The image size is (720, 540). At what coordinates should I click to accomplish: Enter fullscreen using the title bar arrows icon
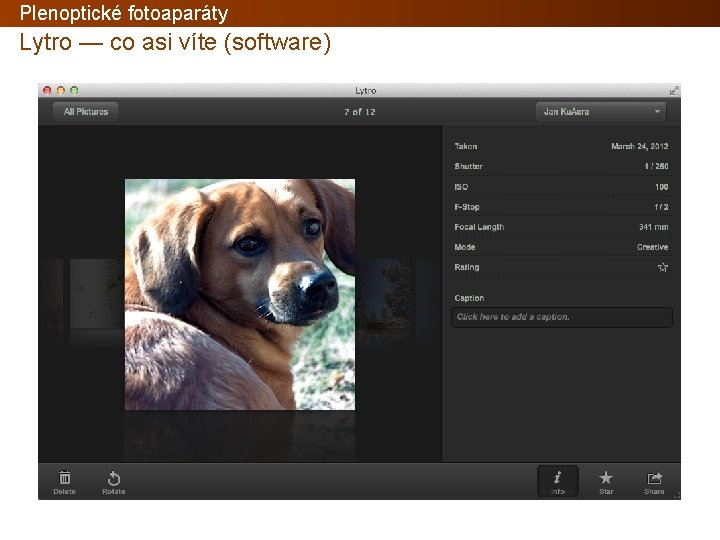click(x=674, y=91)
